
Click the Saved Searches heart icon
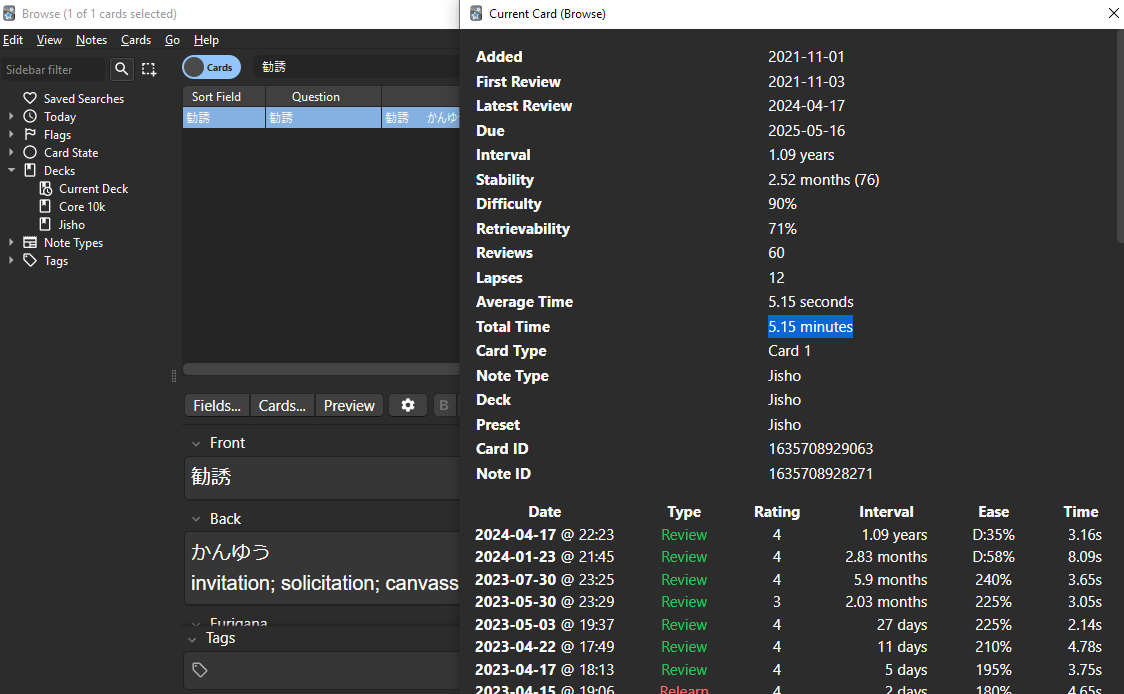[30, 98]
